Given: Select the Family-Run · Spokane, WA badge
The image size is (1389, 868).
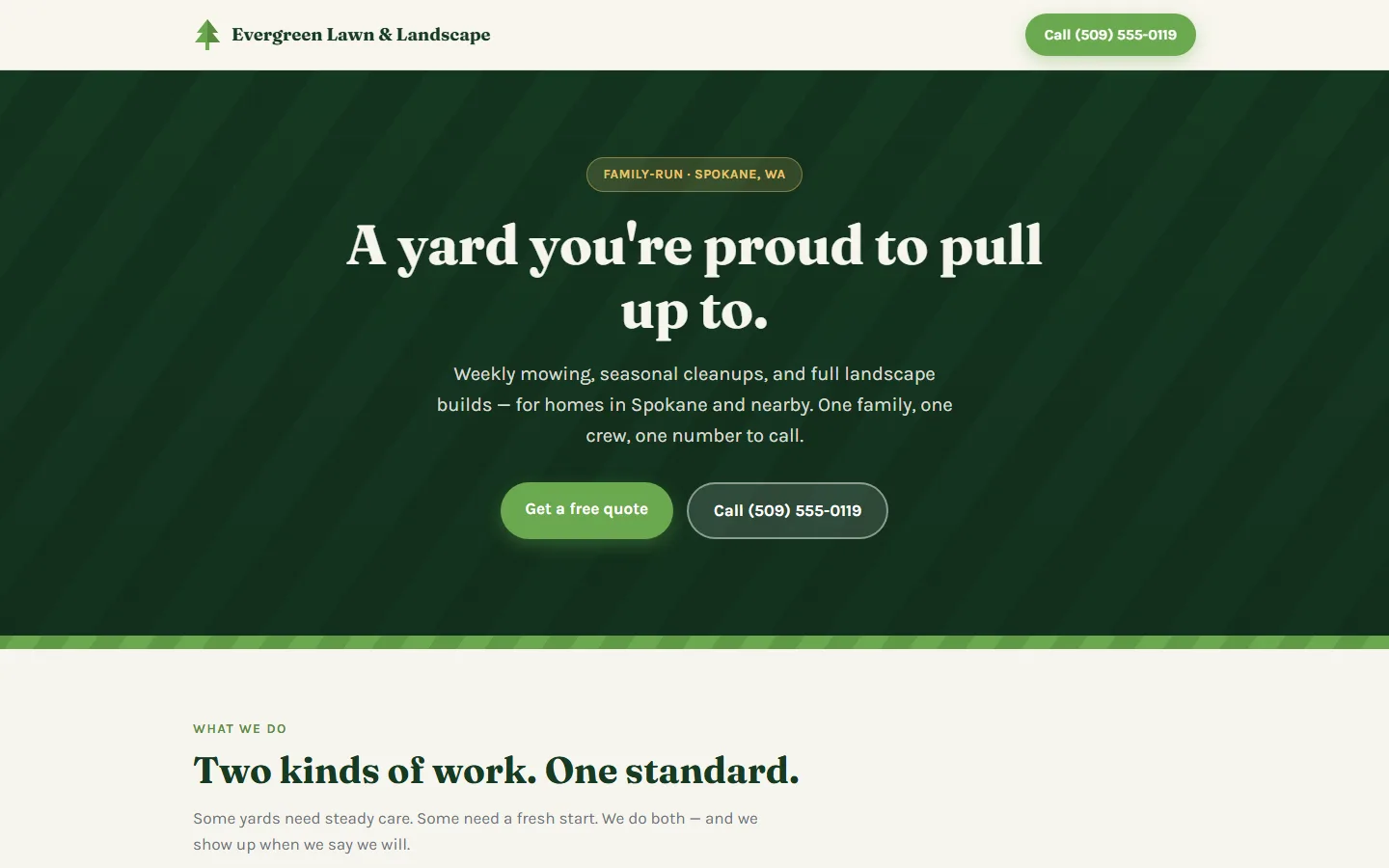Looking at the screenshot, I should tap(694, 175).
